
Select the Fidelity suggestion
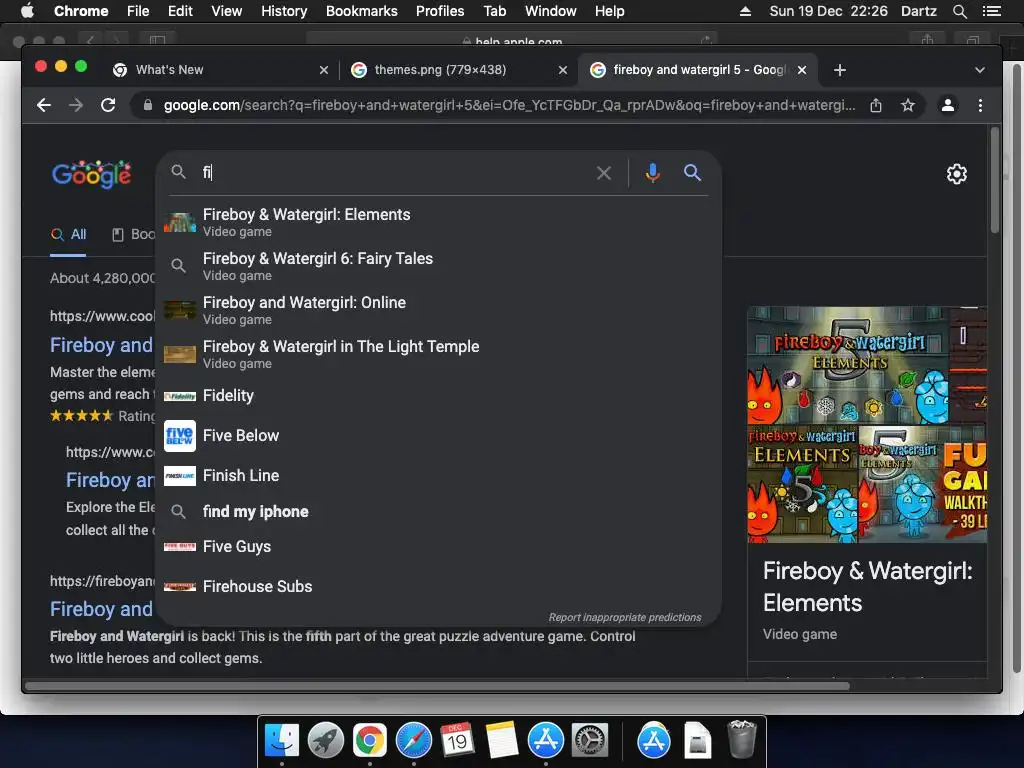coord(438,396)
